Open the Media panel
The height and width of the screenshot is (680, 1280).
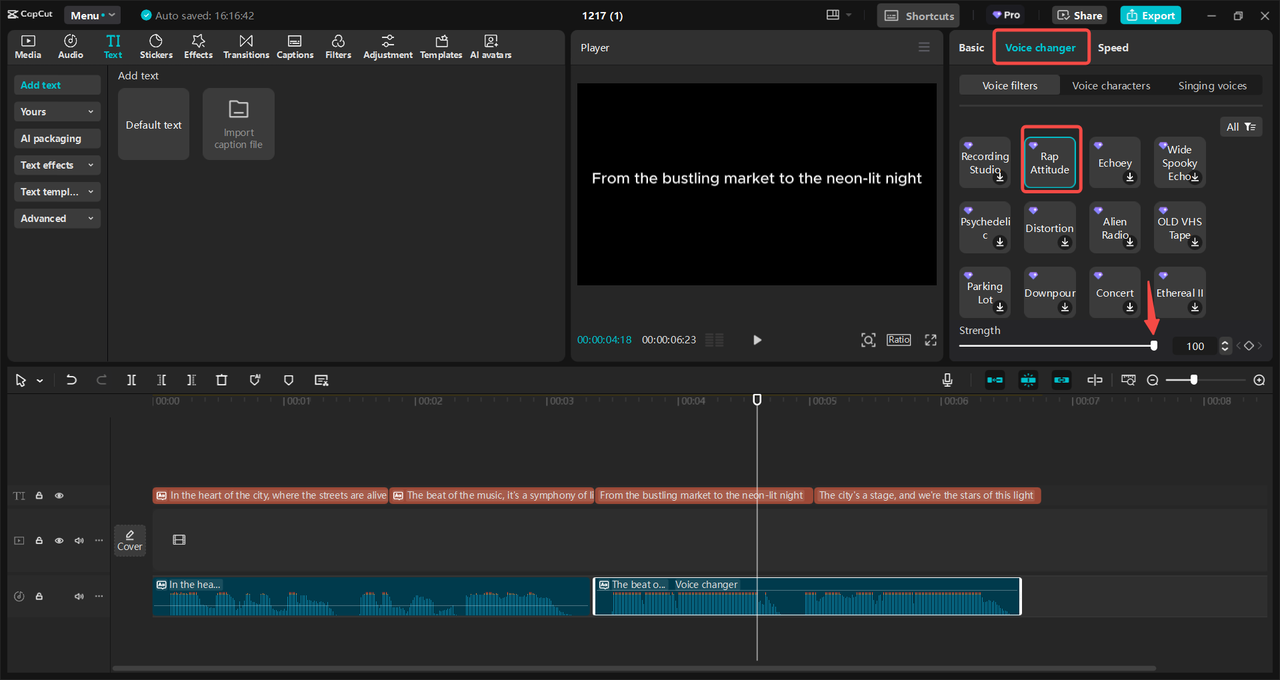coord(28,46)
